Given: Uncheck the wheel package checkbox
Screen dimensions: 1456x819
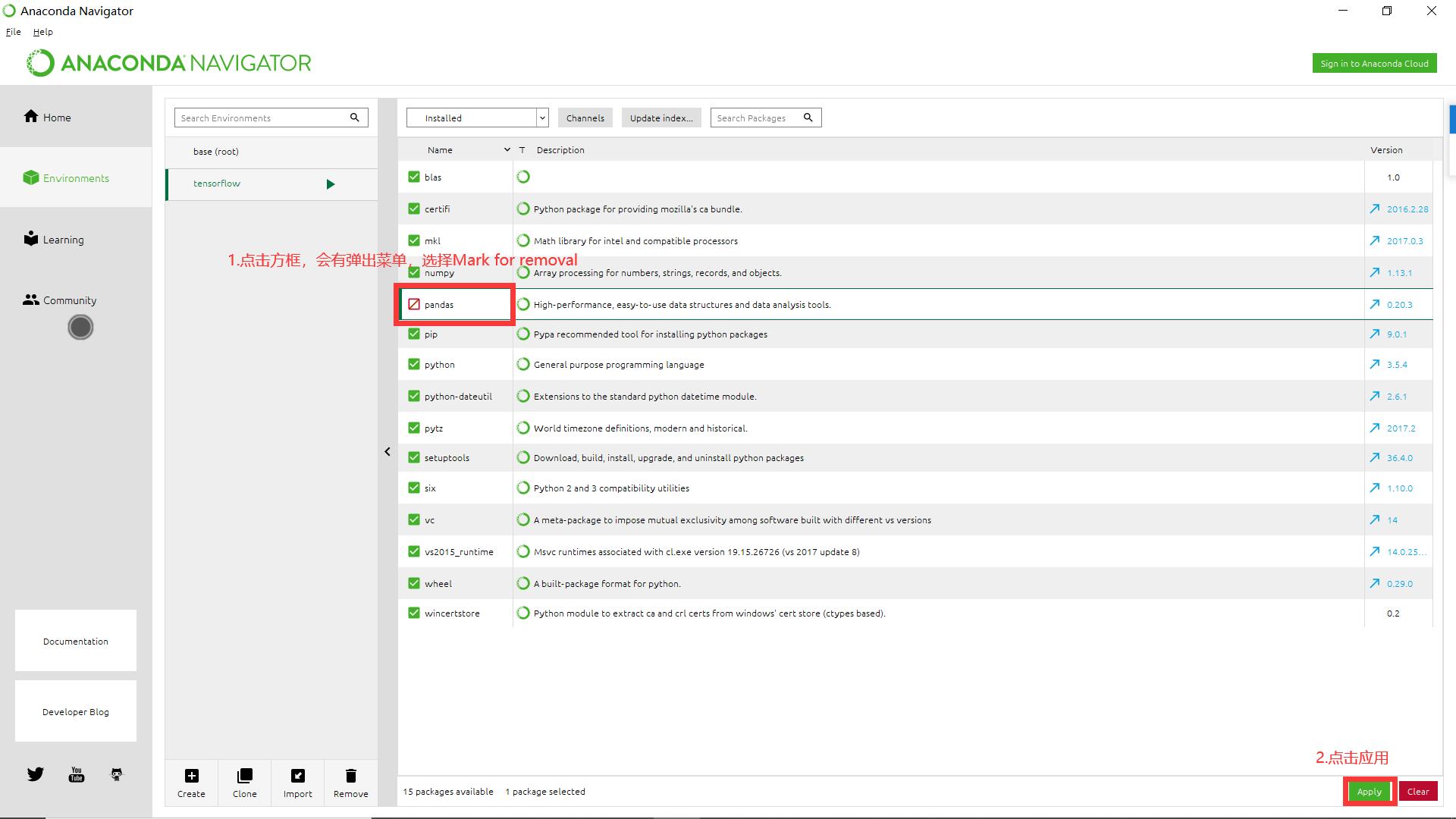Looking at the screenshot, I should pyautogui.click(x=414, y=583).
